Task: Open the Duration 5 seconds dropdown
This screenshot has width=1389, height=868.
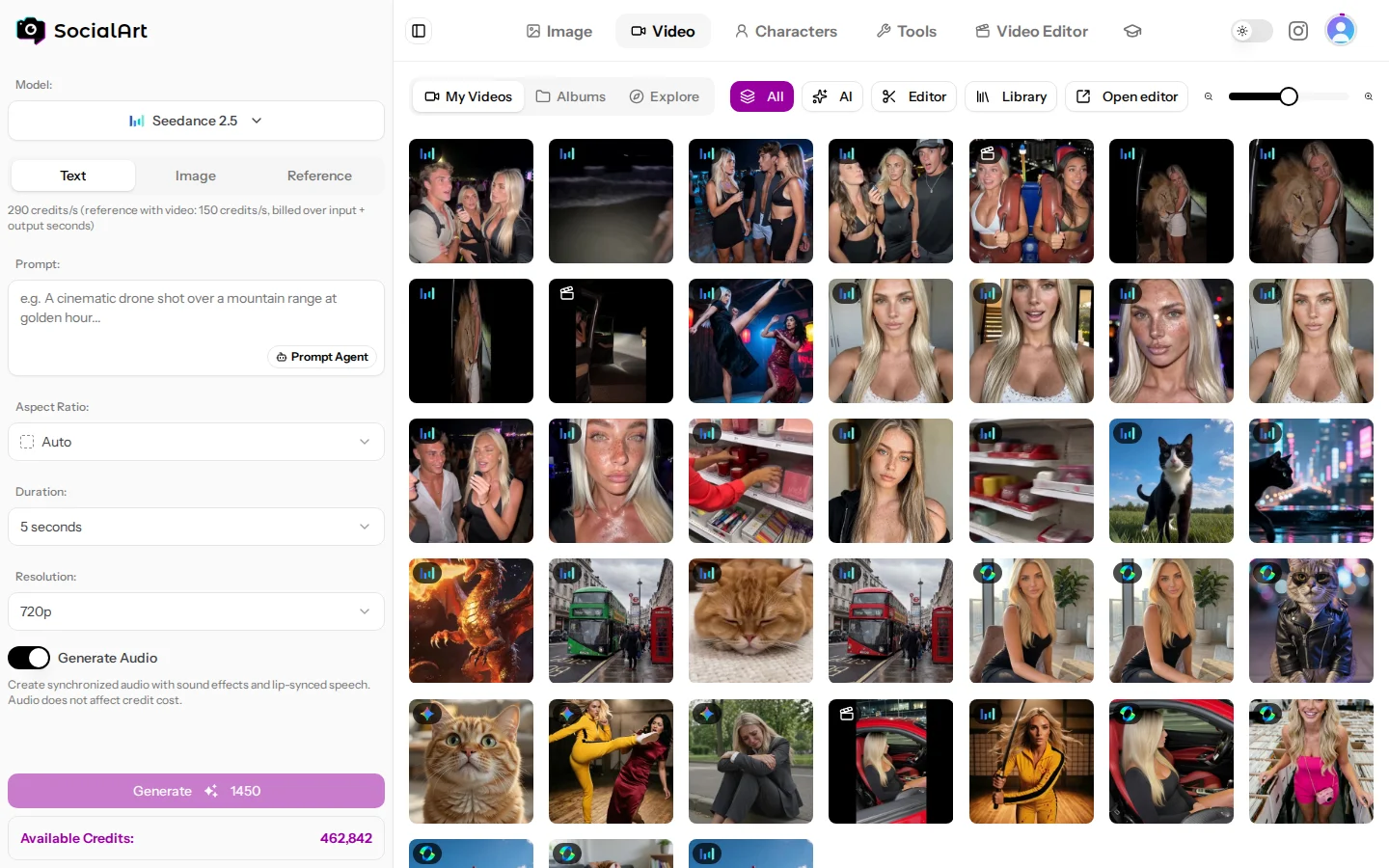Action: pos(196,527)
